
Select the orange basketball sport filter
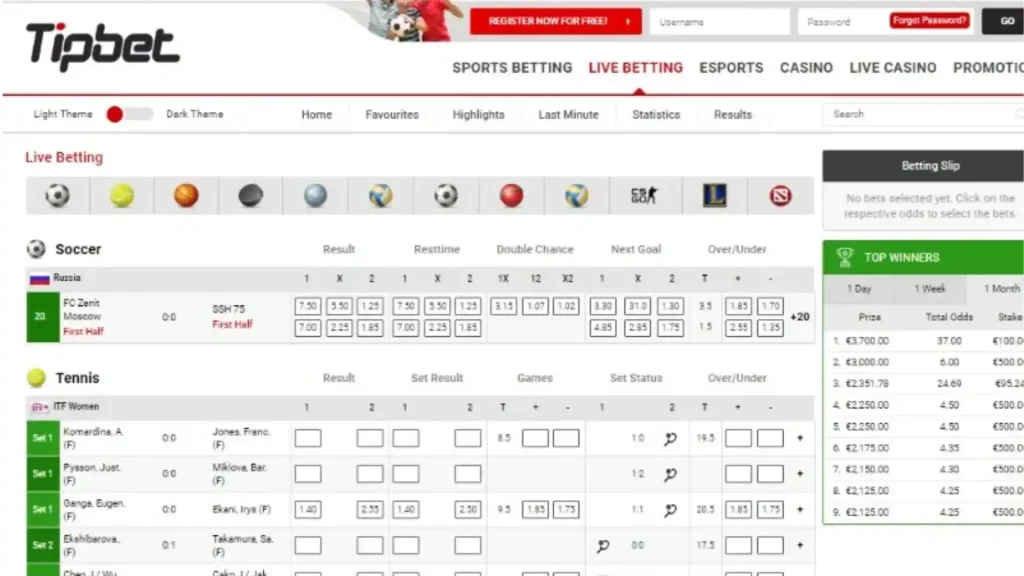coord(186,195)
